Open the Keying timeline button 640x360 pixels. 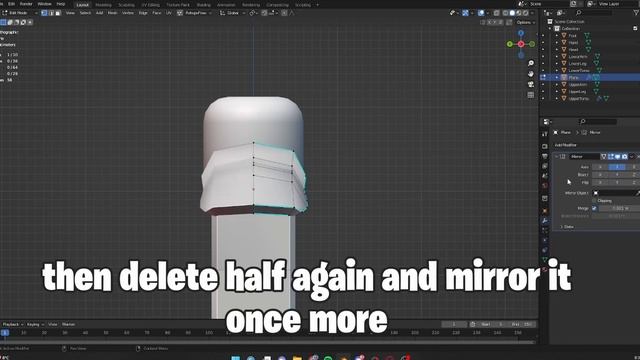(x=36, y=324)
